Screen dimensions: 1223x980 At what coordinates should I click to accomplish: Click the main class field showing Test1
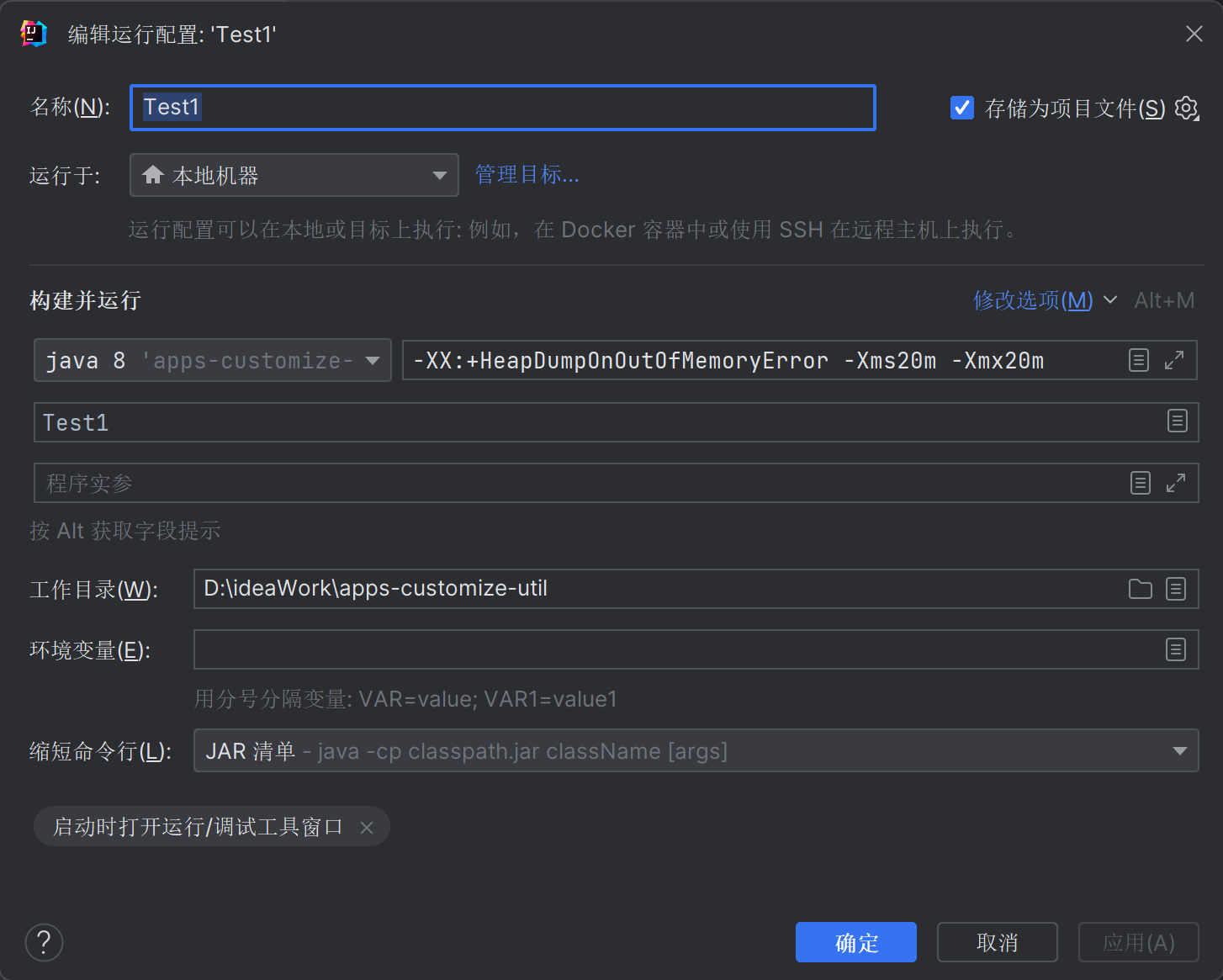click(617, 422)
